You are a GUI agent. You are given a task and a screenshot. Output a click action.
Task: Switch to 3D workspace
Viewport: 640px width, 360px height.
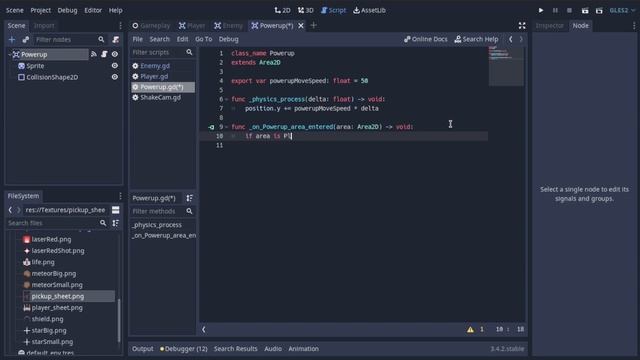pos(306,10)
